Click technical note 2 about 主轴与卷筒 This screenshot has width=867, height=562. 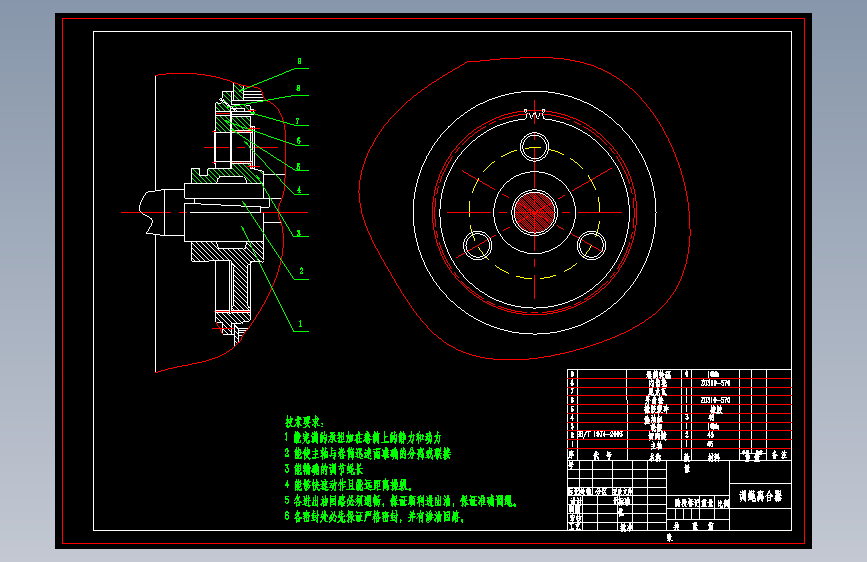(x=368, y=454)
